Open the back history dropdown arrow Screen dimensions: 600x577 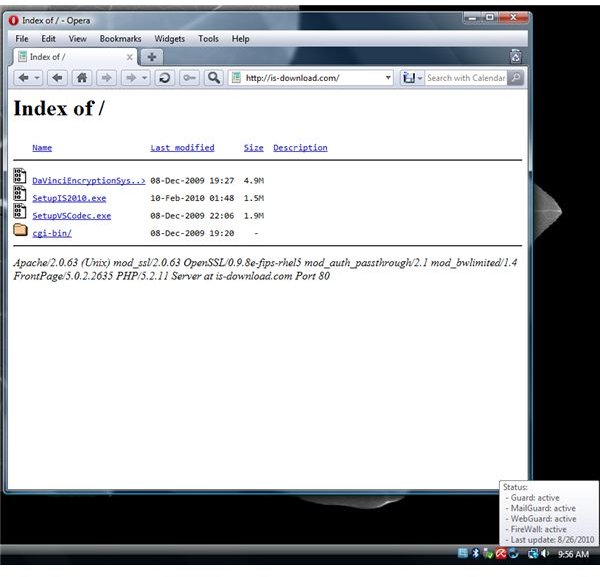37,78
